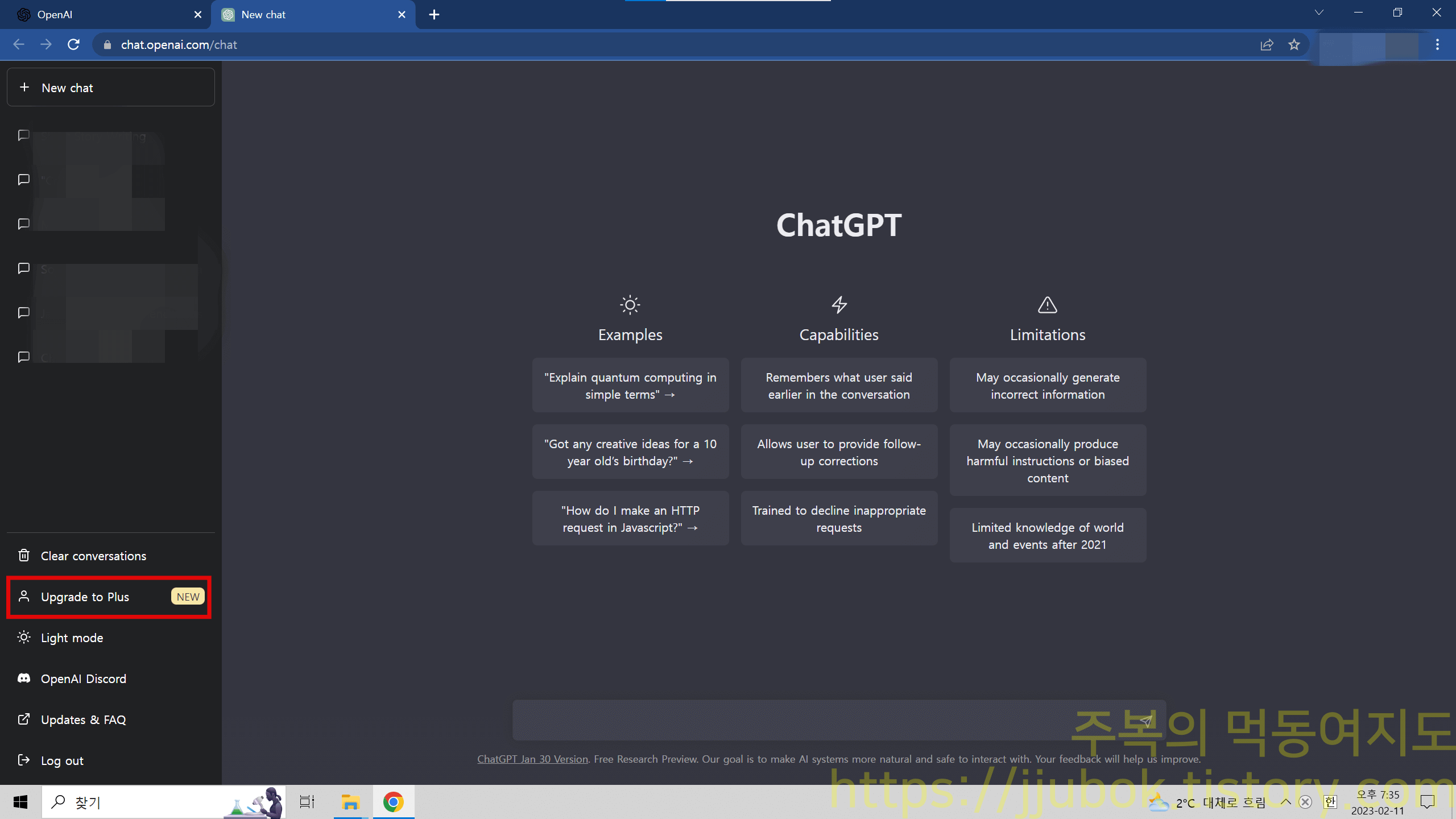This screenshot has height=819, width=1456.
Task: Open the Chrome three-dot menu
Action: click(x=1437, y=44)
